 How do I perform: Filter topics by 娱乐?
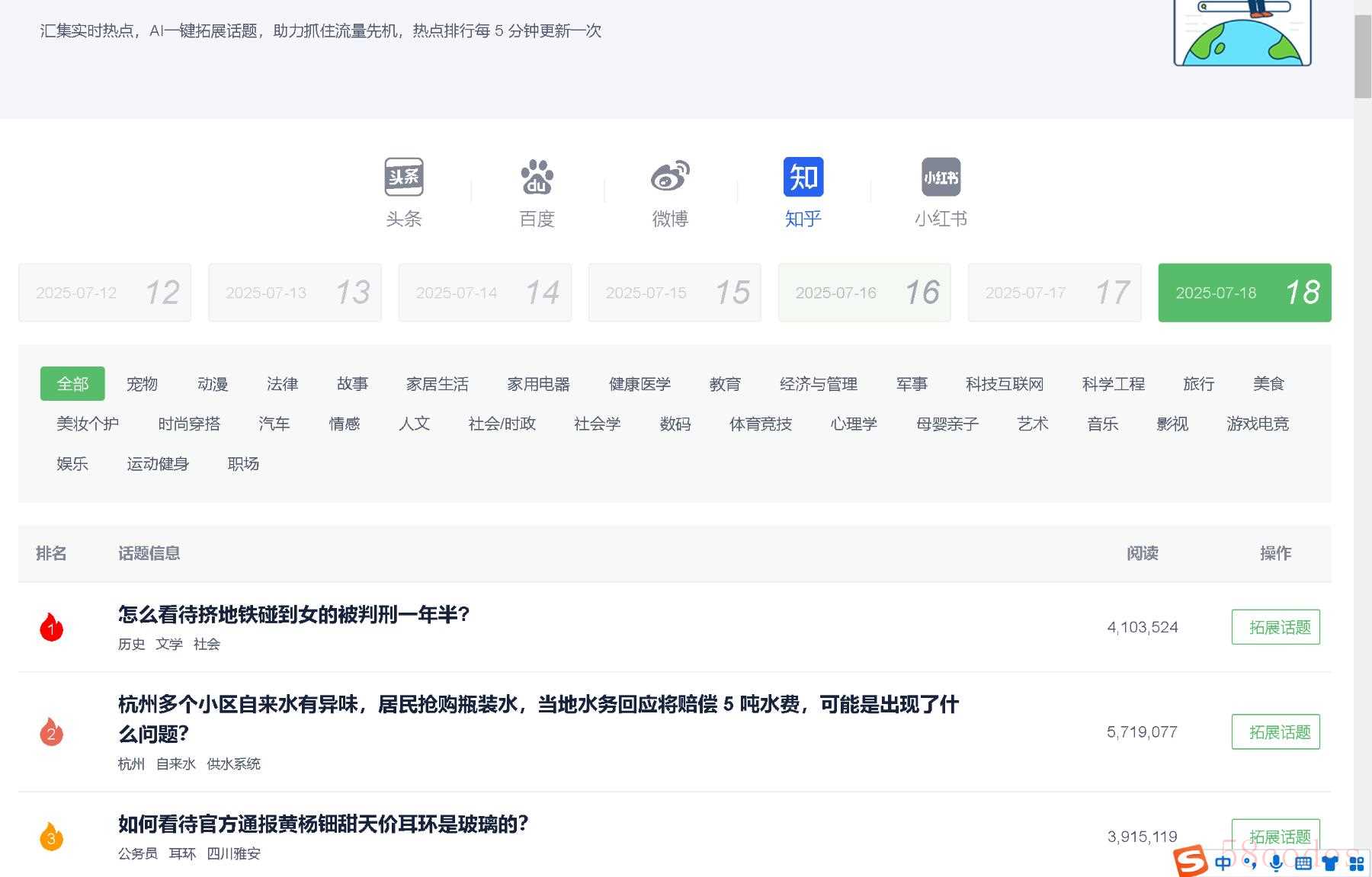click(x=72, y=463)
